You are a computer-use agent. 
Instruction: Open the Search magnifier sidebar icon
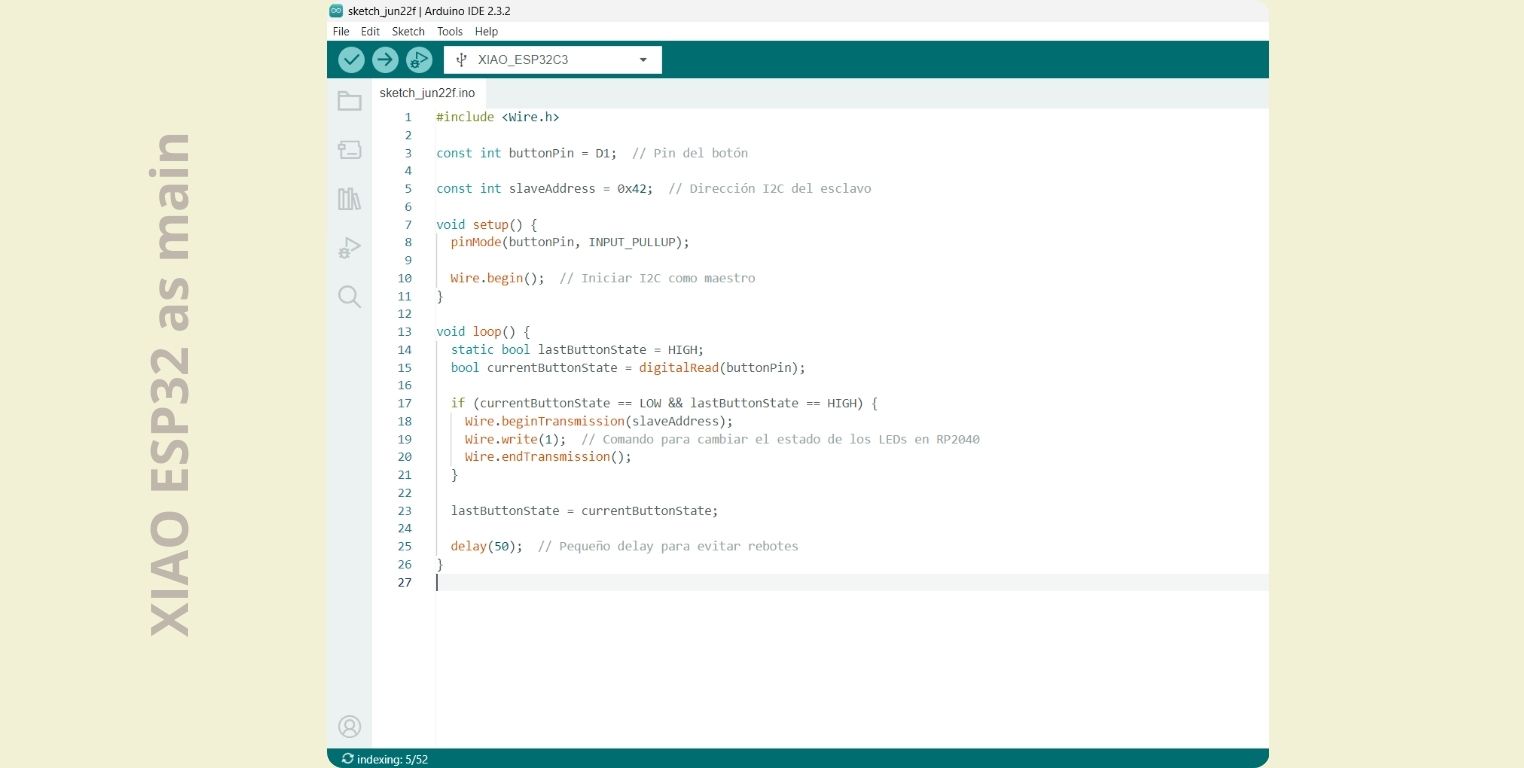click(x=349, y=297)
